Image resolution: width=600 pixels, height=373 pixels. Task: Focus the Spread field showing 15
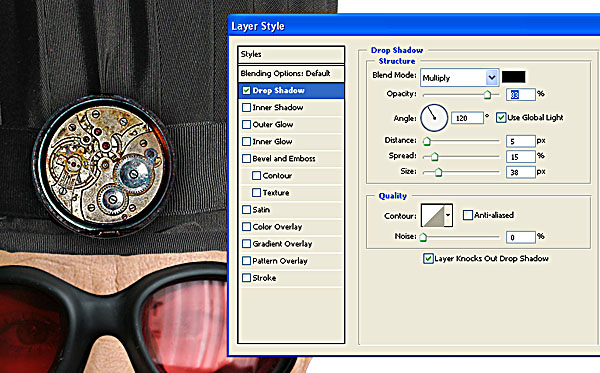520,156
